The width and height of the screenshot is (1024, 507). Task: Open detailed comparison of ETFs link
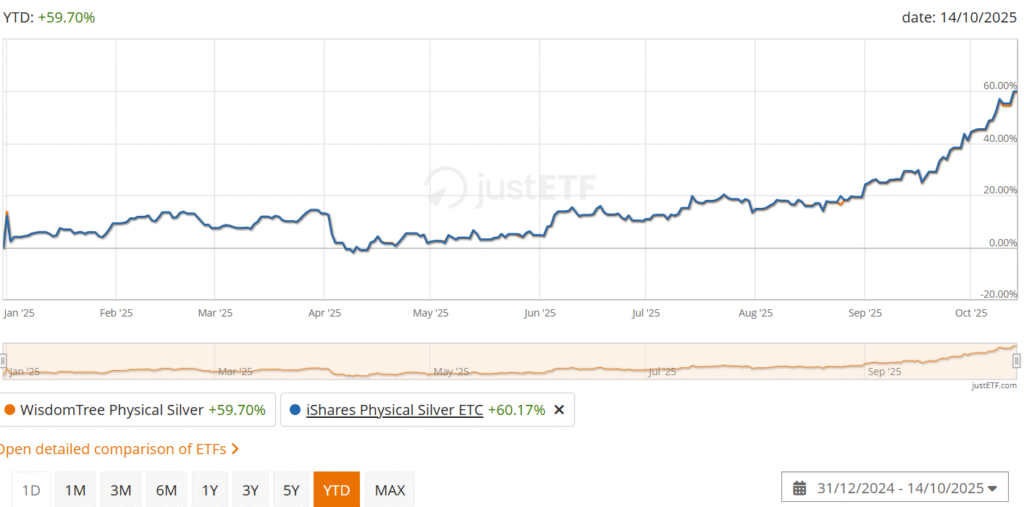point(112,449)
